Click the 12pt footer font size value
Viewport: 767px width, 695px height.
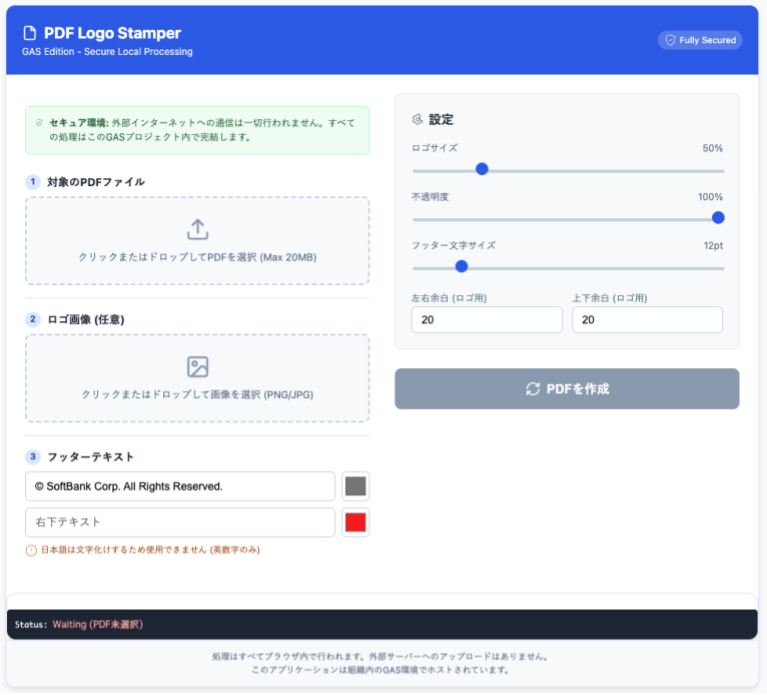(x=713, y=246)
